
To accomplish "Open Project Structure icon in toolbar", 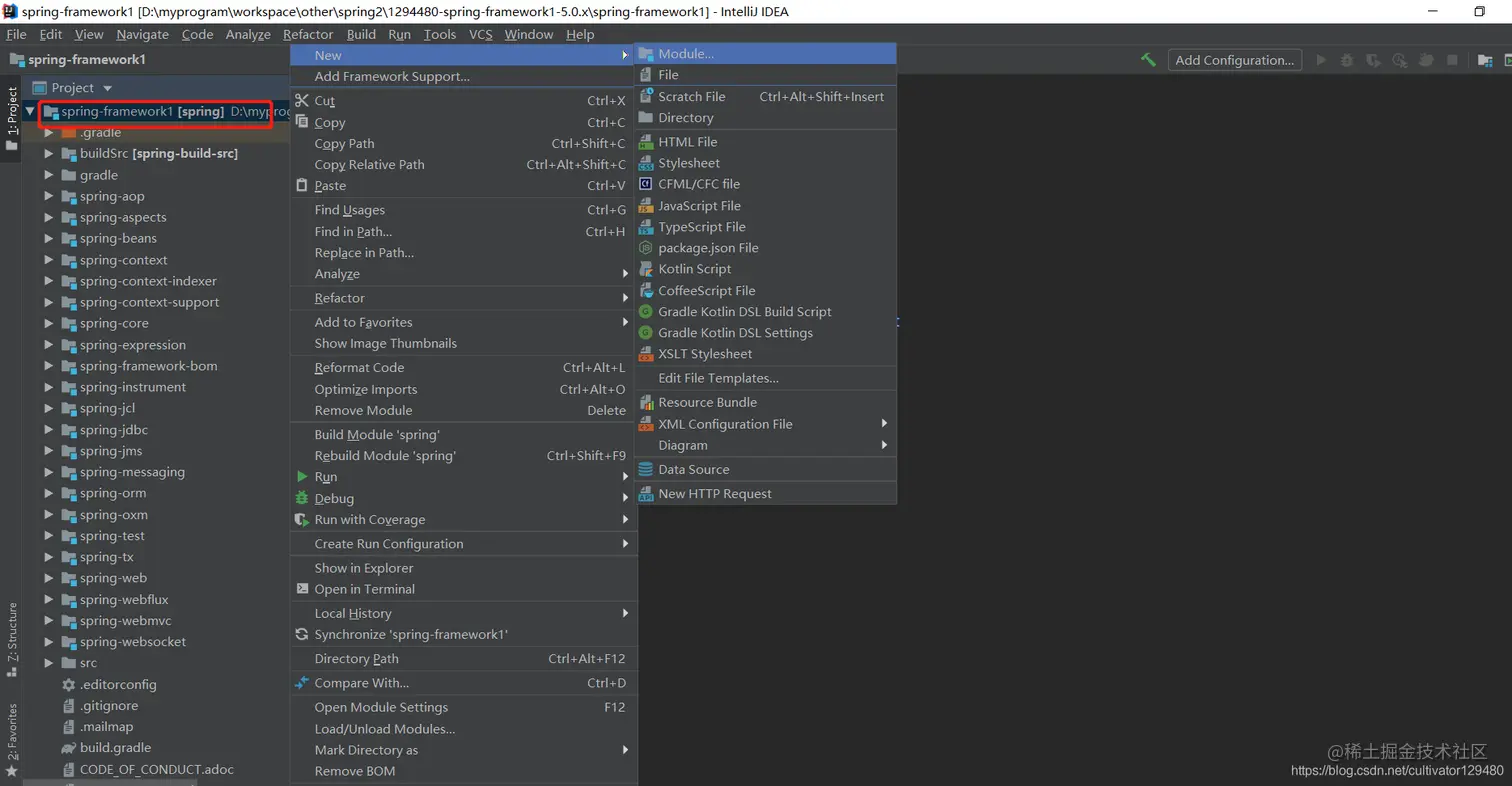I will pos(1486,60).
